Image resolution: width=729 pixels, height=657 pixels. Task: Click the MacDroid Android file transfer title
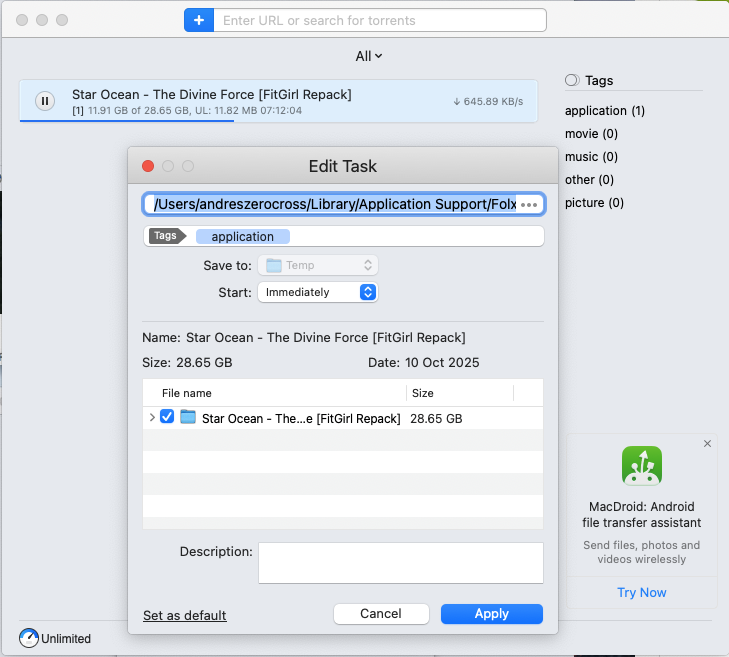tap(642, 514)
